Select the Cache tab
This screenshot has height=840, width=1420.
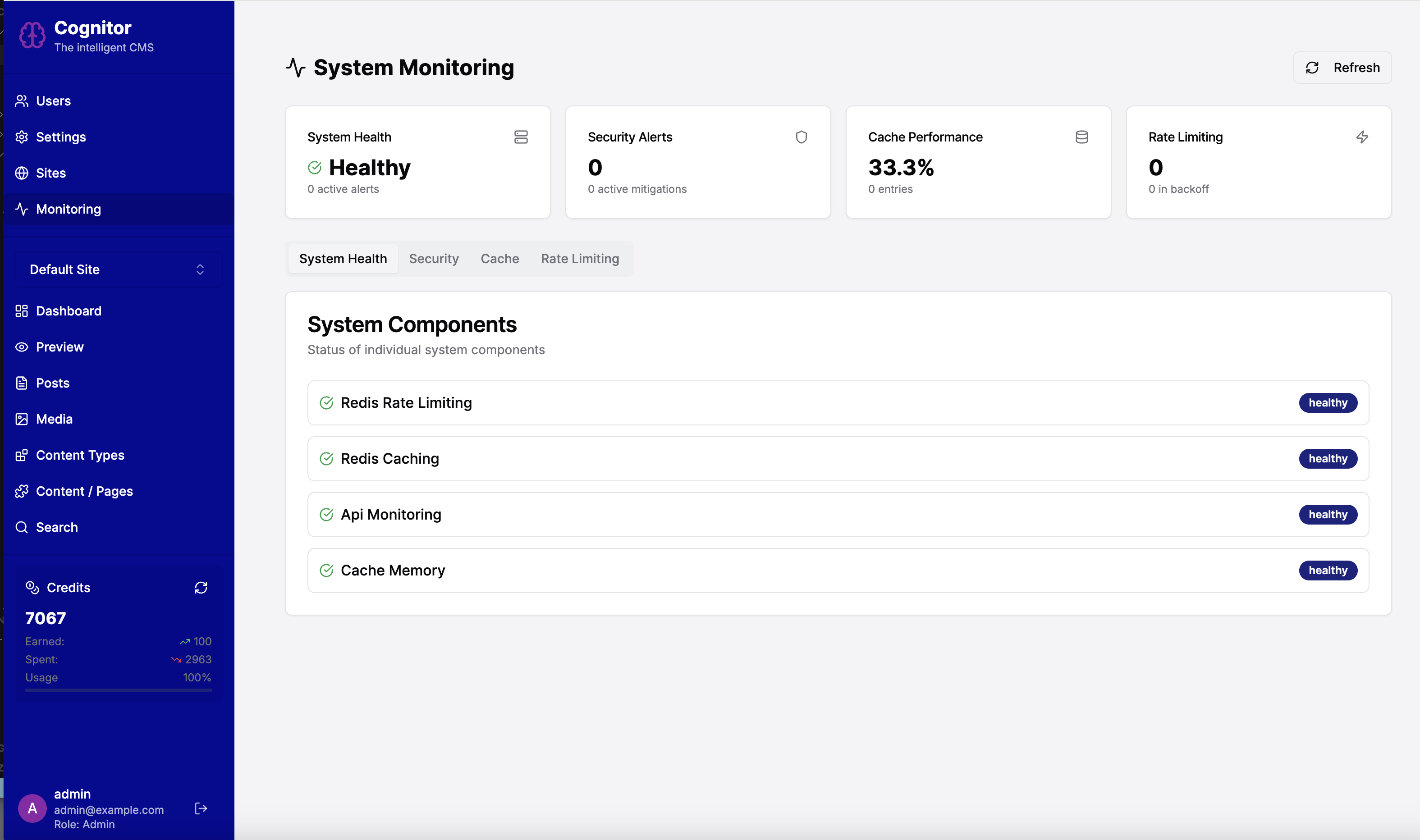pos(500,259)
